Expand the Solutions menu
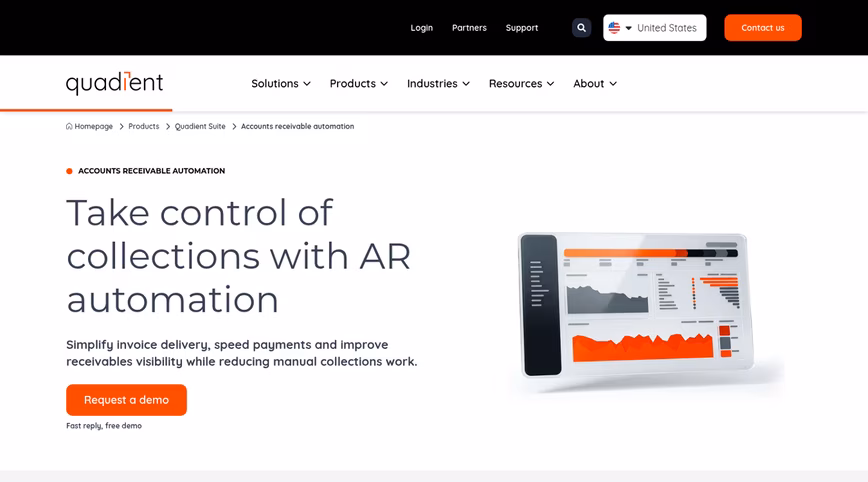Screen dimensions: 868x482 (281, 84)
